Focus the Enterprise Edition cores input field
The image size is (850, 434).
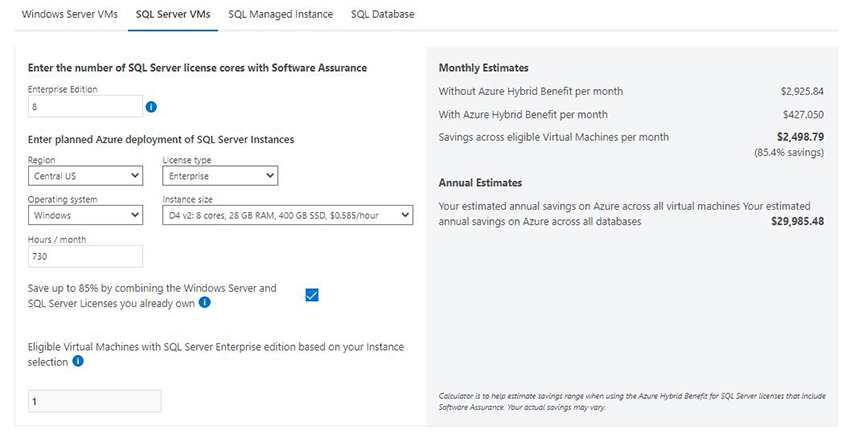pos(86,107)
